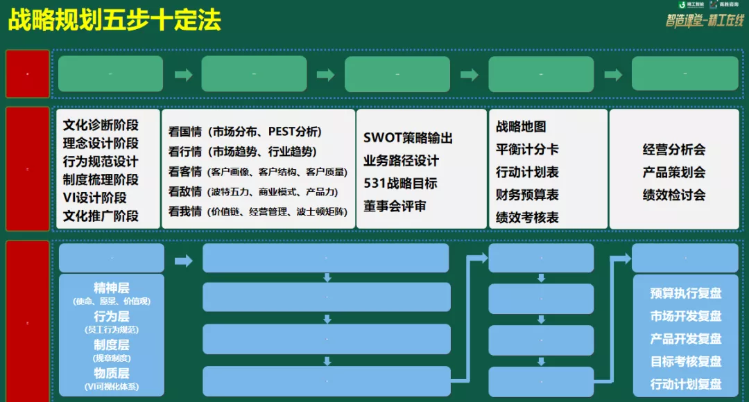The image size is (750, 403).
Task: Click the arrow between third and fourth green boxes
Action: [470, 74]
